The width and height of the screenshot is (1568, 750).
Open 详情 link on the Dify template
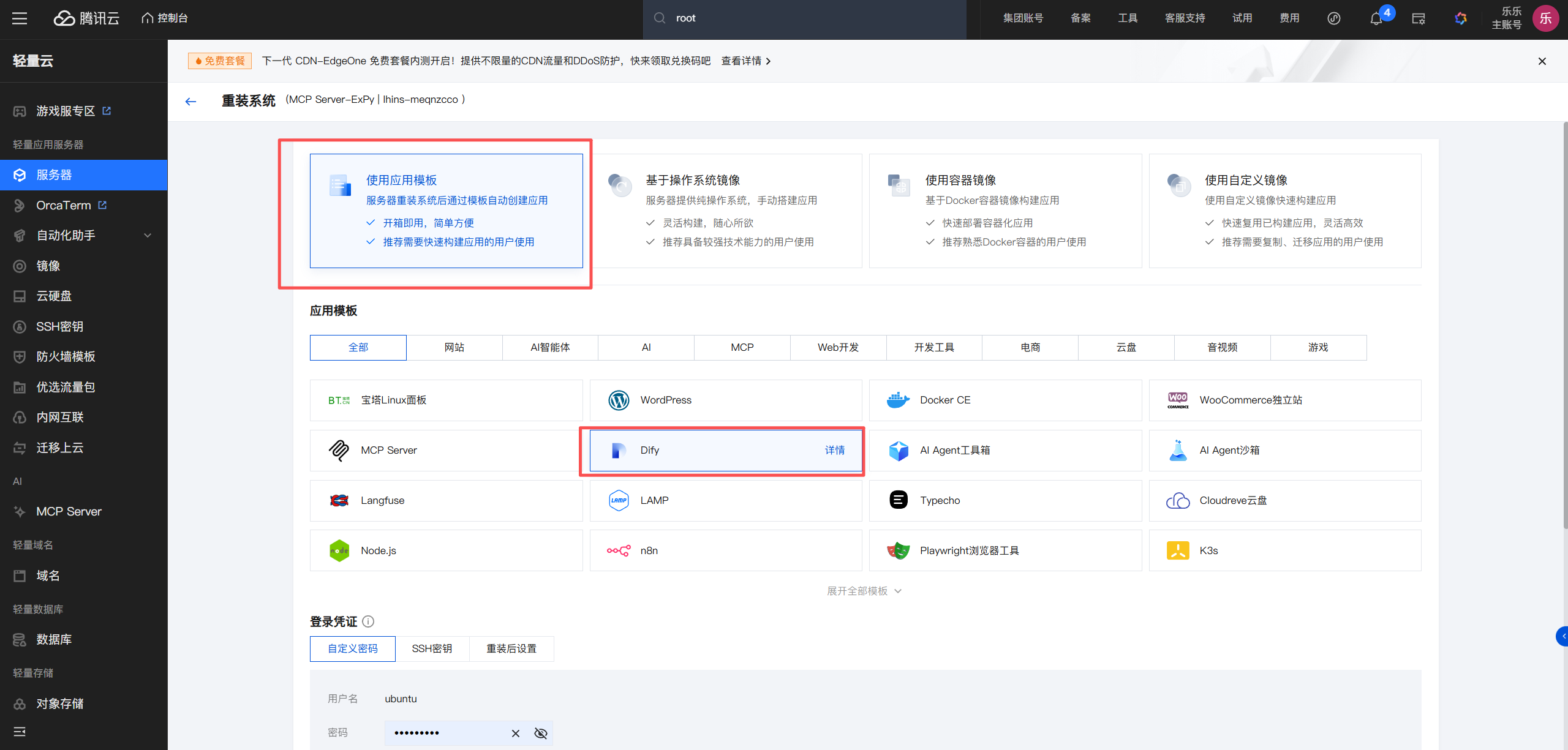(x=834, y=451)
